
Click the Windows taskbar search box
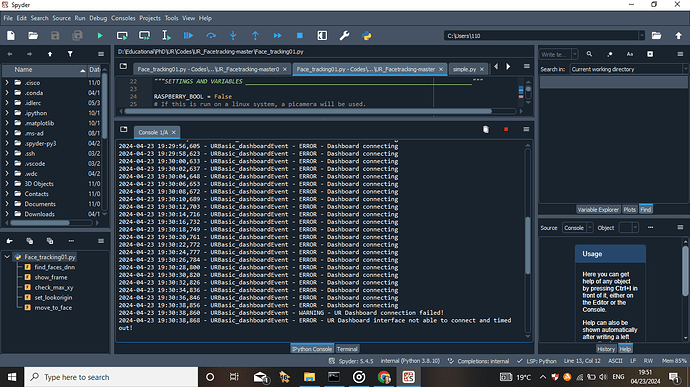tap(111, 377)
